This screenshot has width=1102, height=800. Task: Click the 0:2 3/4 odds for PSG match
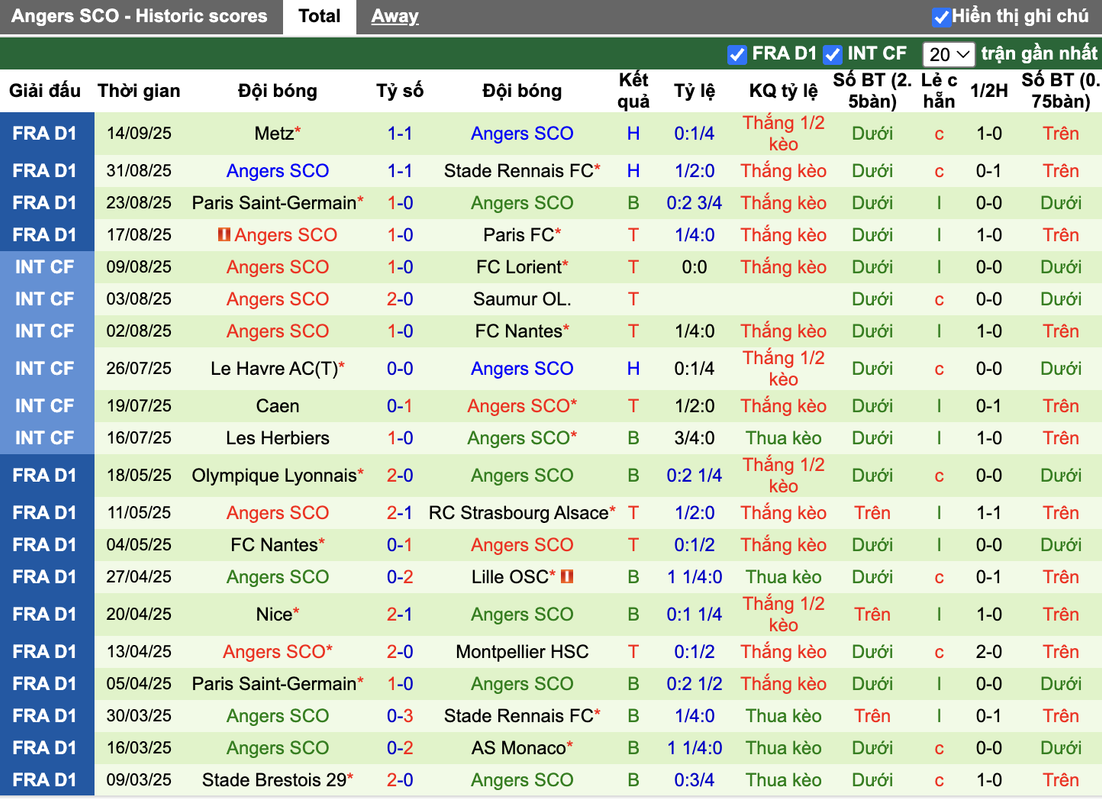(694, 203)
